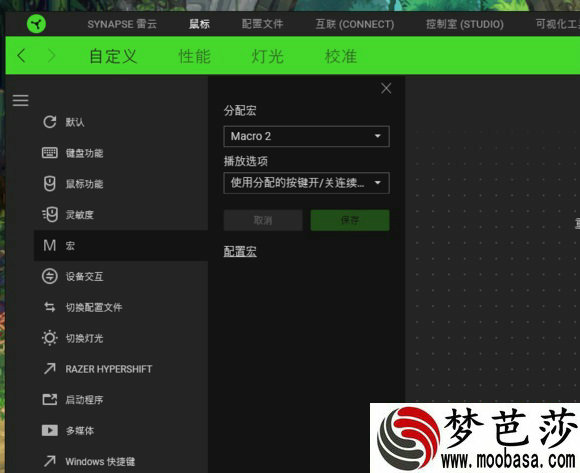Select the 宏 macro M icon
This screenshot has width=580, height=473.
click(50, 246)
